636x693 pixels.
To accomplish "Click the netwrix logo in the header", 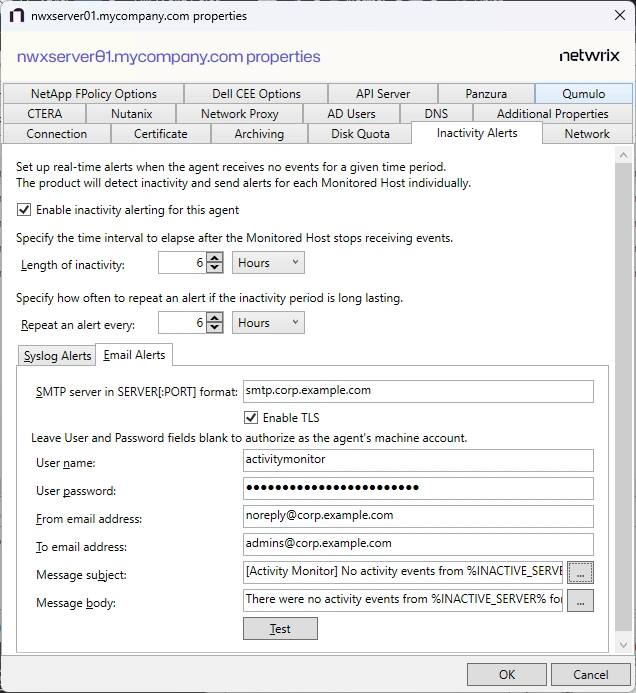I will coord(589,56).
